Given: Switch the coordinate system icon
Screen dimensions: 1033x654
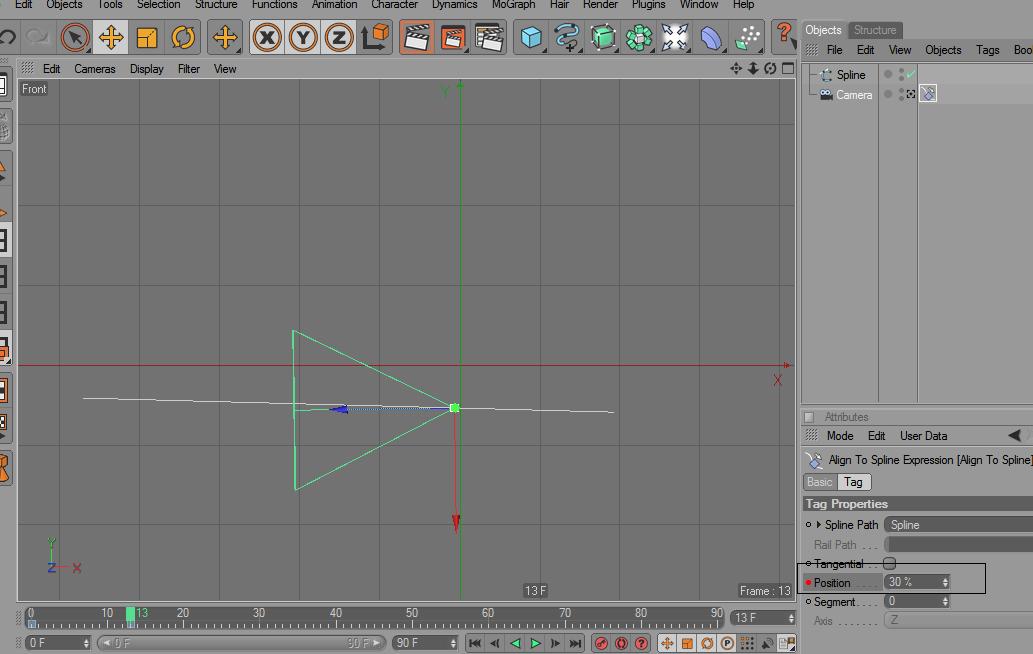Looking at the screenshot, I should click(376, 38).
